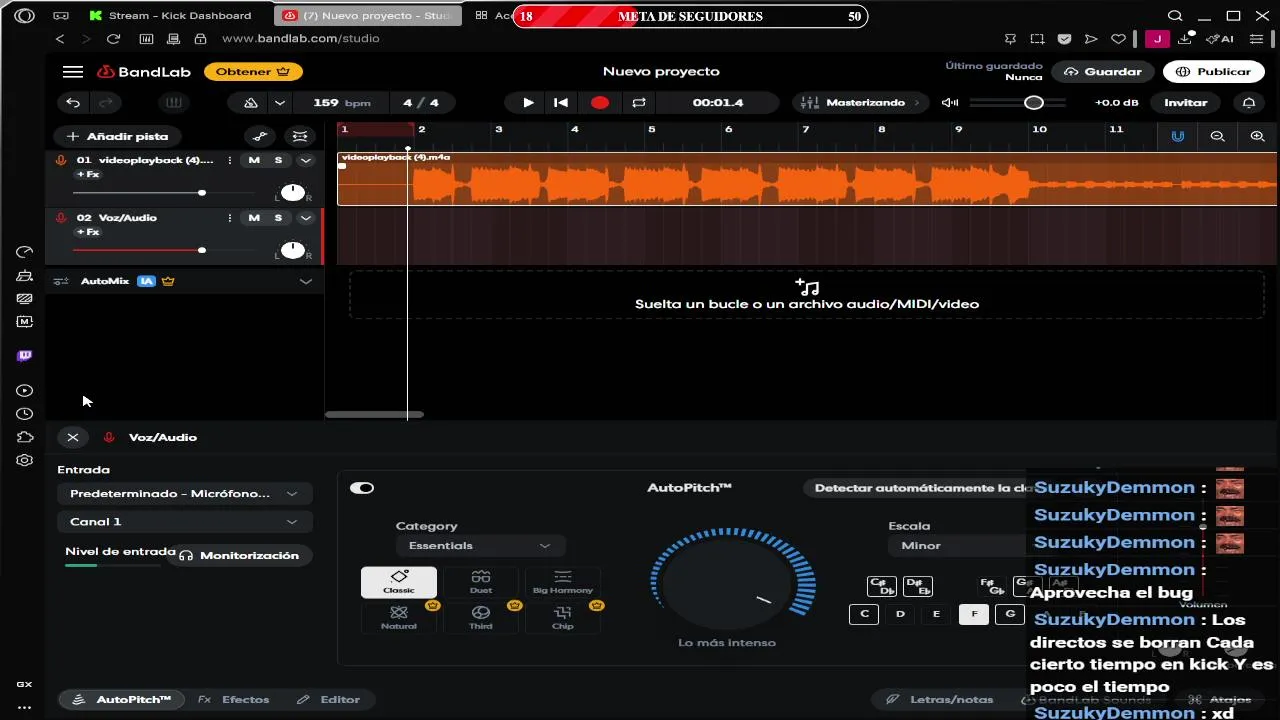Open the metronome options dropdown arrow

point(280,102)
